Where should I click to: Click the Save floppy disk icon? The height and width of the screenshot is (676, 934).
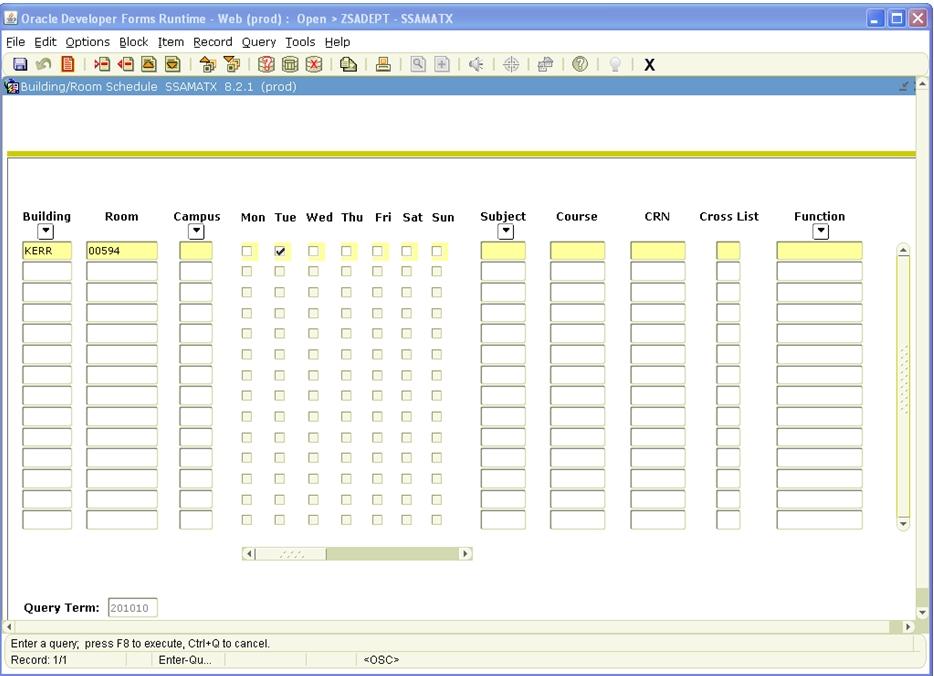(x=20, y=64)
